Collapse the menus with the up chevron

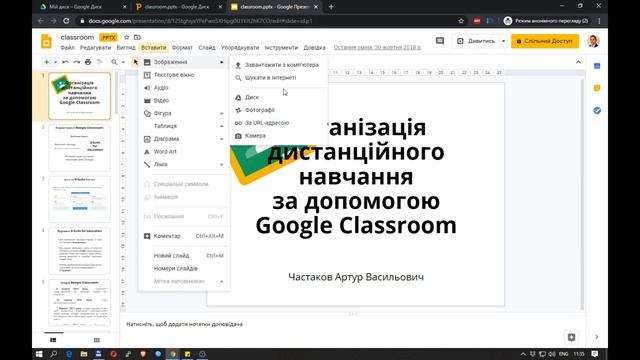(x=578, y=62)
